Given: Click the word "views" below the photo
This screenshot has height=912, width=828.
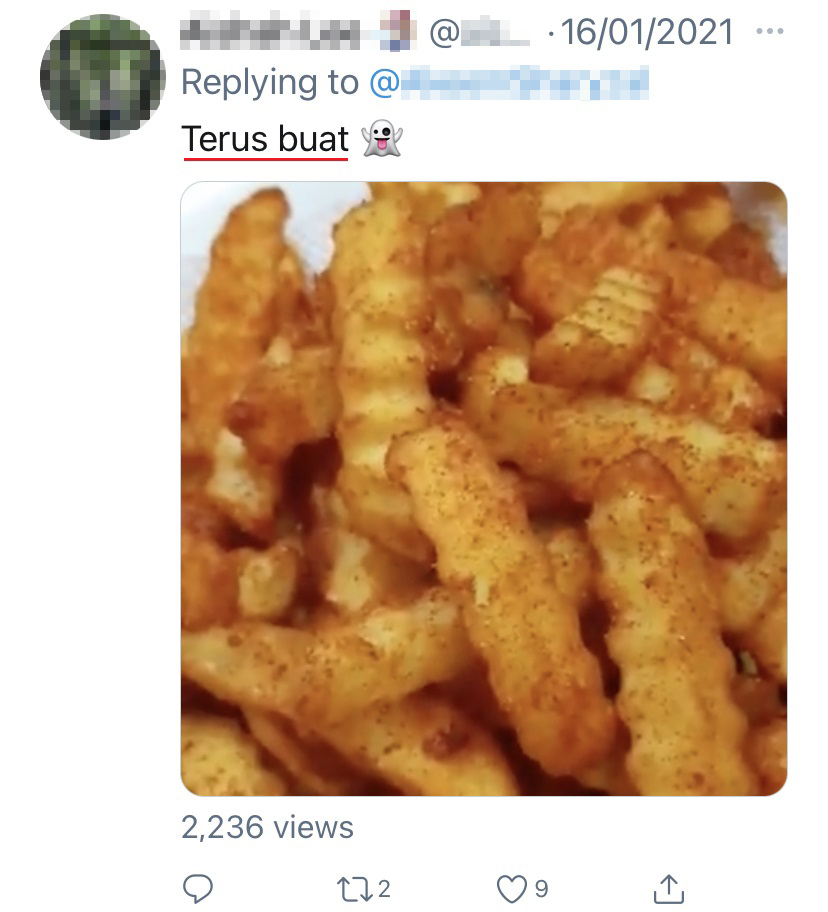Looking at the screenshot, I should click(316, 827).
